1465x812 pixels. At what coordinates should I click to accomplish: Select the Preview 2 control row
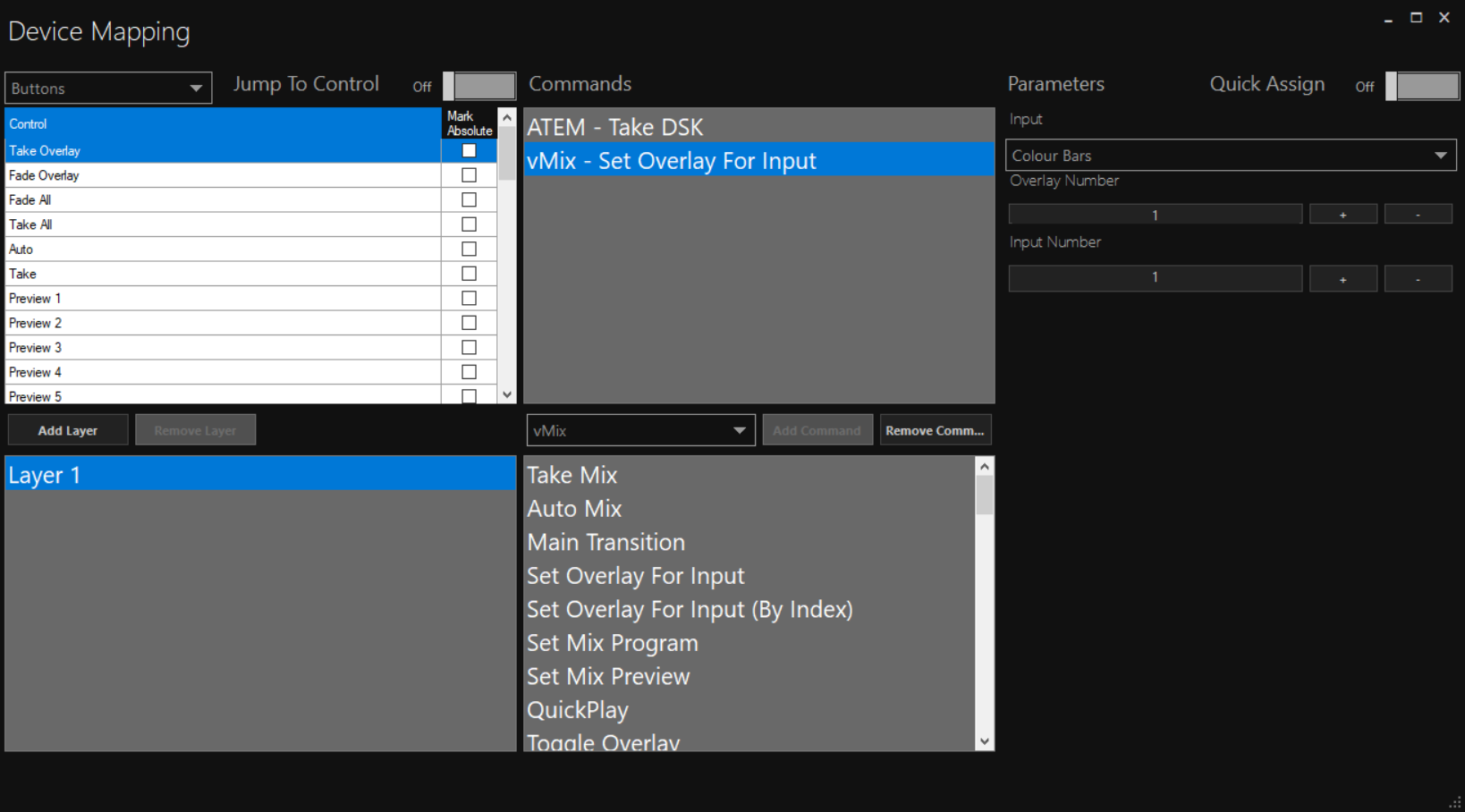pos(223,323)
